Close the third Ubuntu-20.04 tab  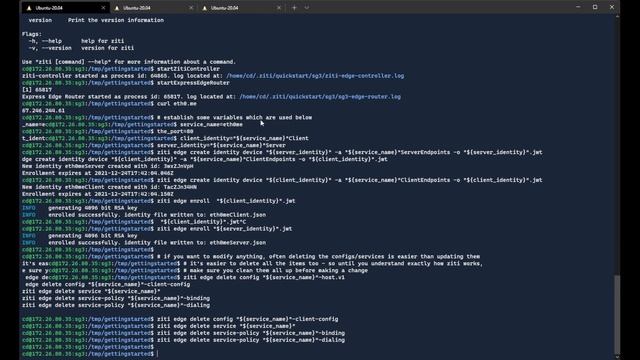coord(279,8)
